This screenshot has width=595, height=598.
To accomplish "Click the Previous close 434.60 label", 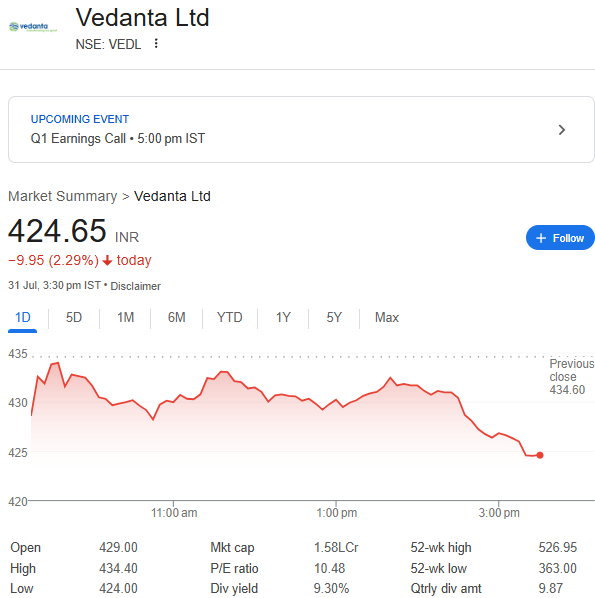I will (571, 376).
